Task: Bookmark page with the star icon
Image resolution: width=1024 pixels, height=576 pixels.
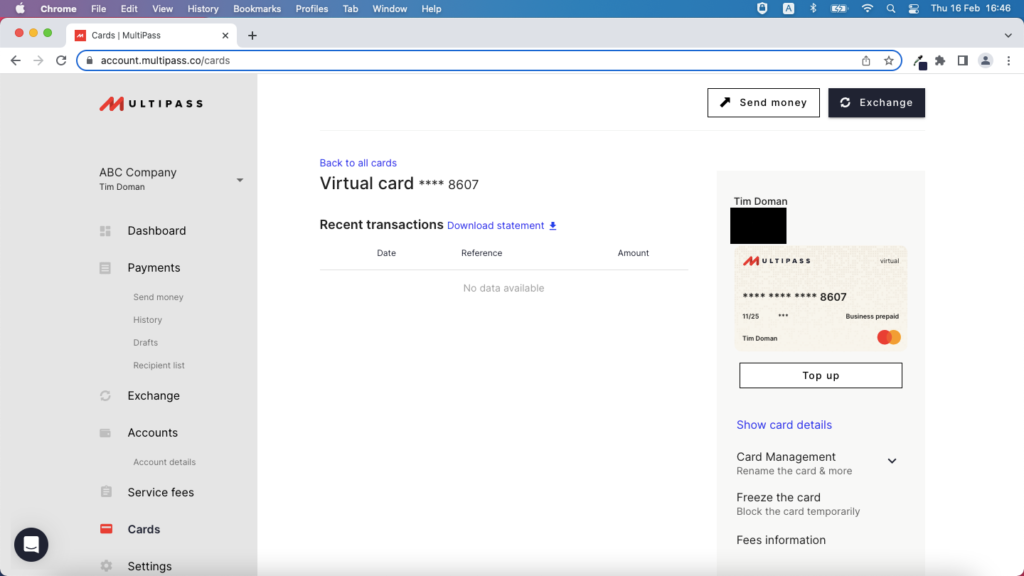Action: [888, 61]
